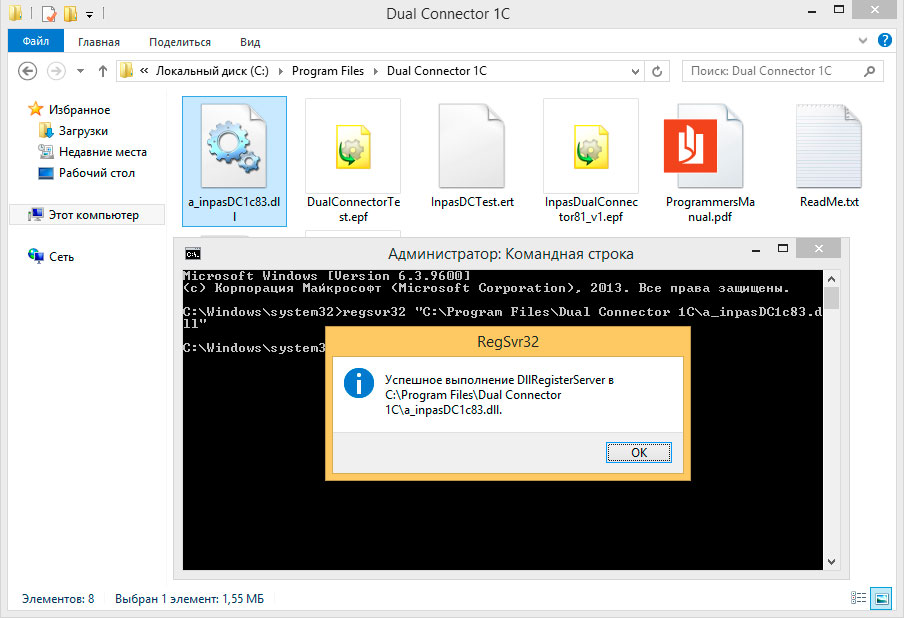The width and height of the screenshot is (904, 618).
Task: Switch to details view layout
Action: (x=858, y=598)
